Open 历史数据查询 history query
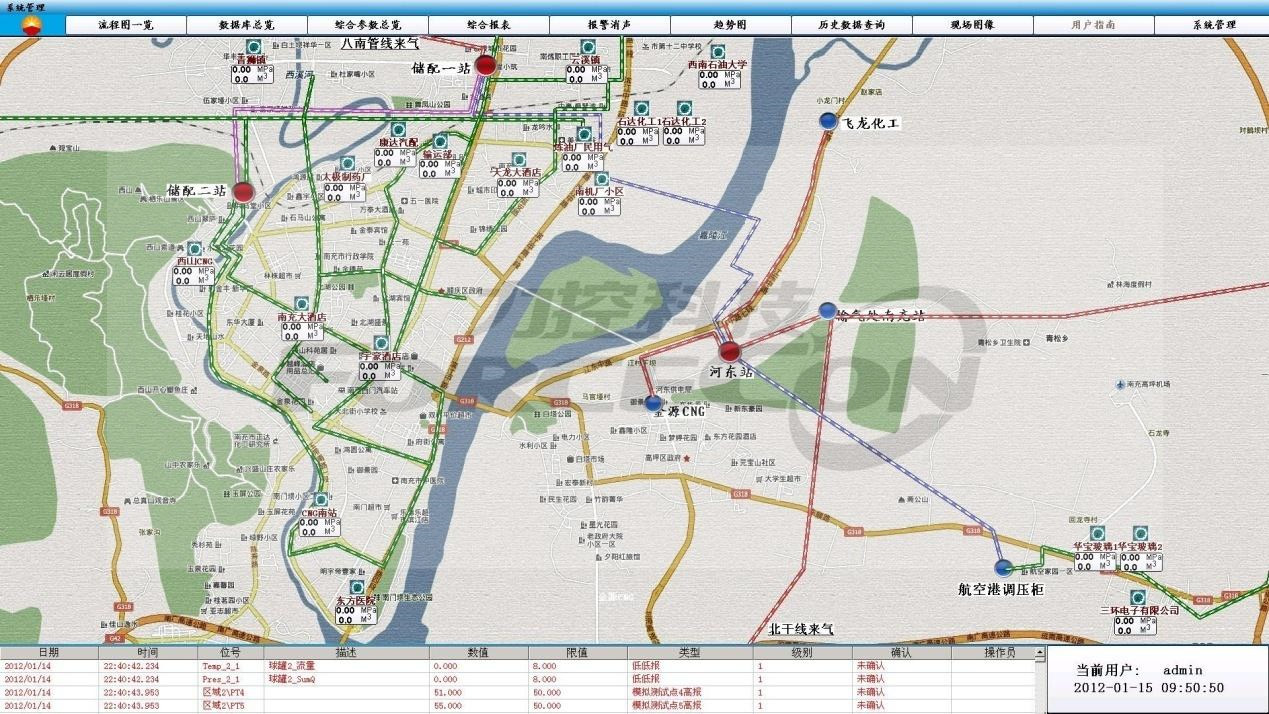The image size is (1269, 714). 851,25
